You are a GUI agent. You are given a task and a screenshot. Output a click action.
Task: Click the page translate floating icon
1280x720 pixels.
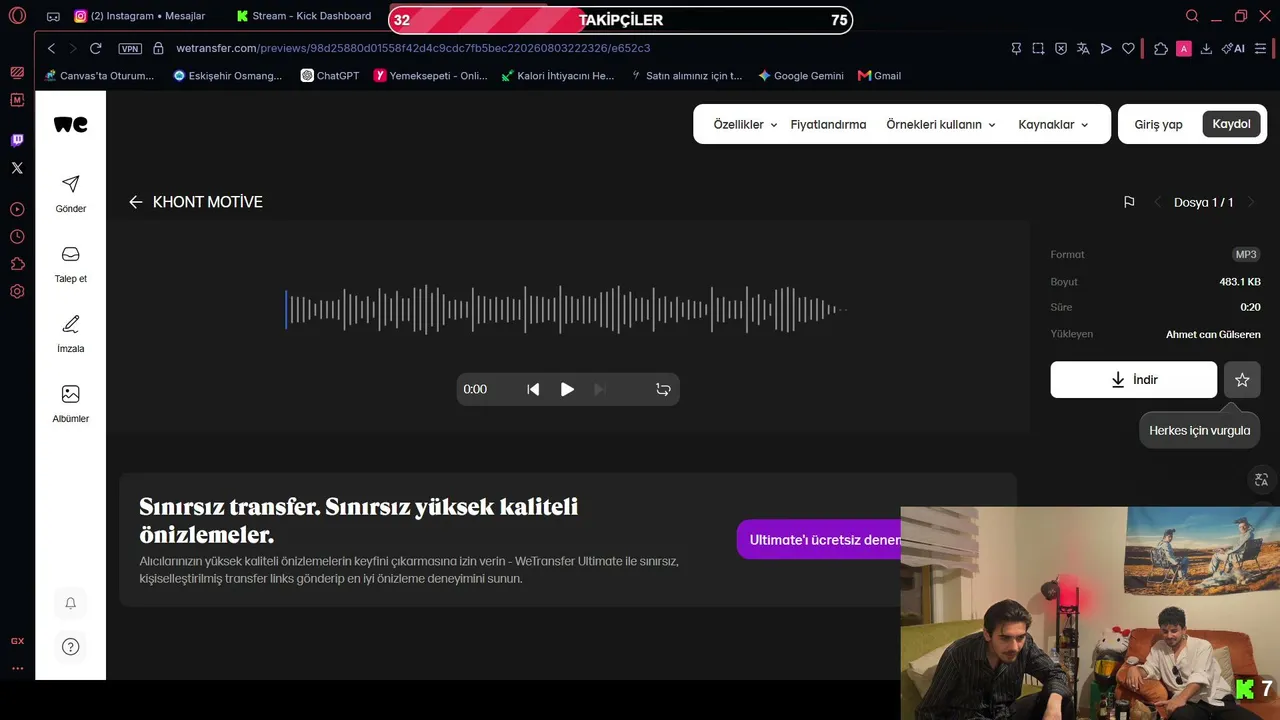click(1261, 480)
